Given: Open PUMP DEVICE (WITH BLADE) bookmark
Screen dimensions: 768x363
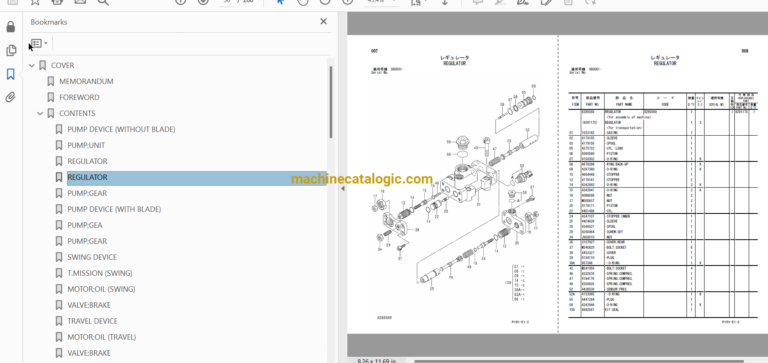Looking at the screenshot, I should point(114,209).
